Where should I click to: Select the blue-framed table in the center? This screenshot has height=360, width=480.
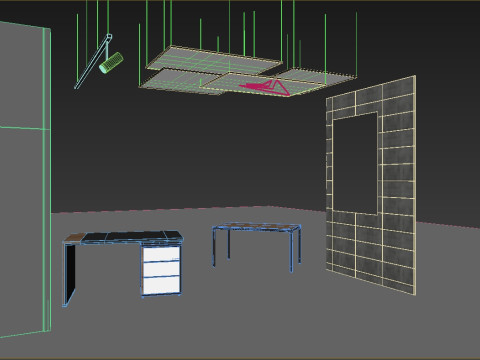click(x=257, y=246)
